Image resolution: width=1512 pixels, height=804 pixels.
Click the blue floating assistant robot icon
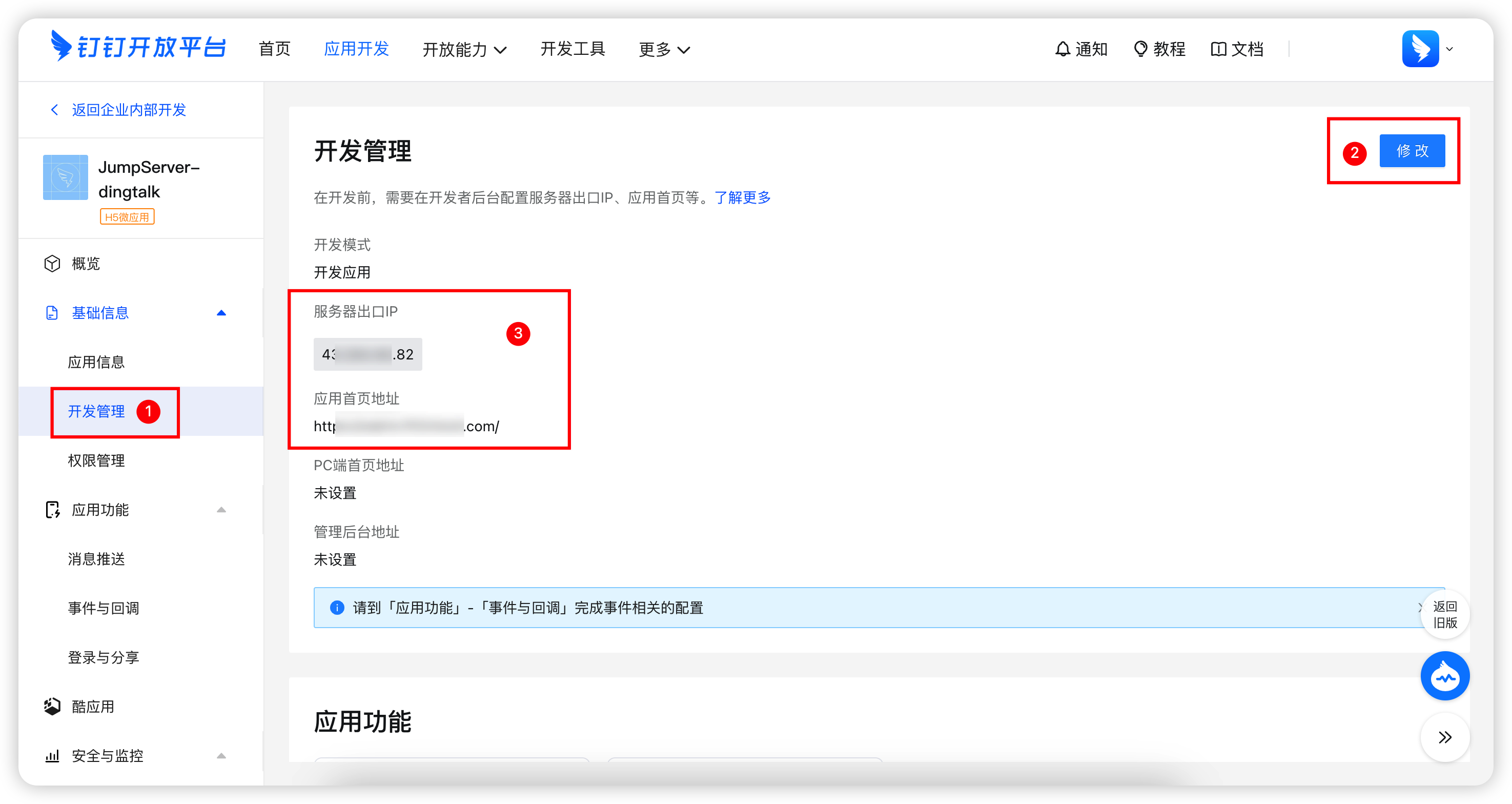1445,676
